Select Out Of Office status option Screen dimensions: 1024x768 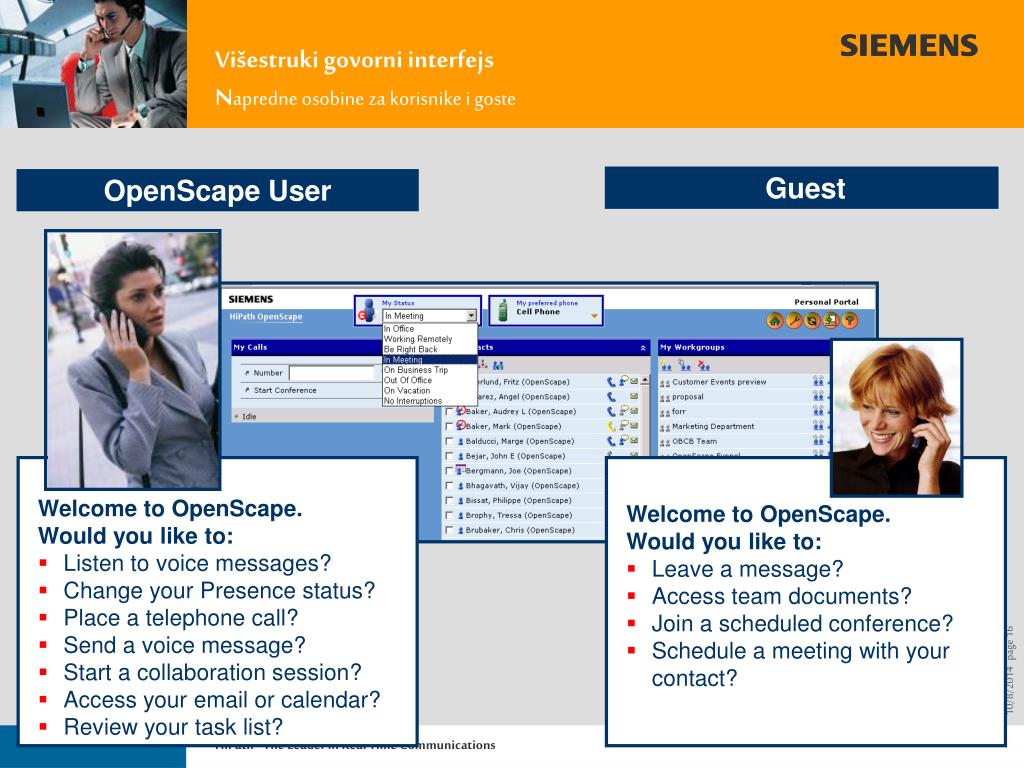point(430,380)
